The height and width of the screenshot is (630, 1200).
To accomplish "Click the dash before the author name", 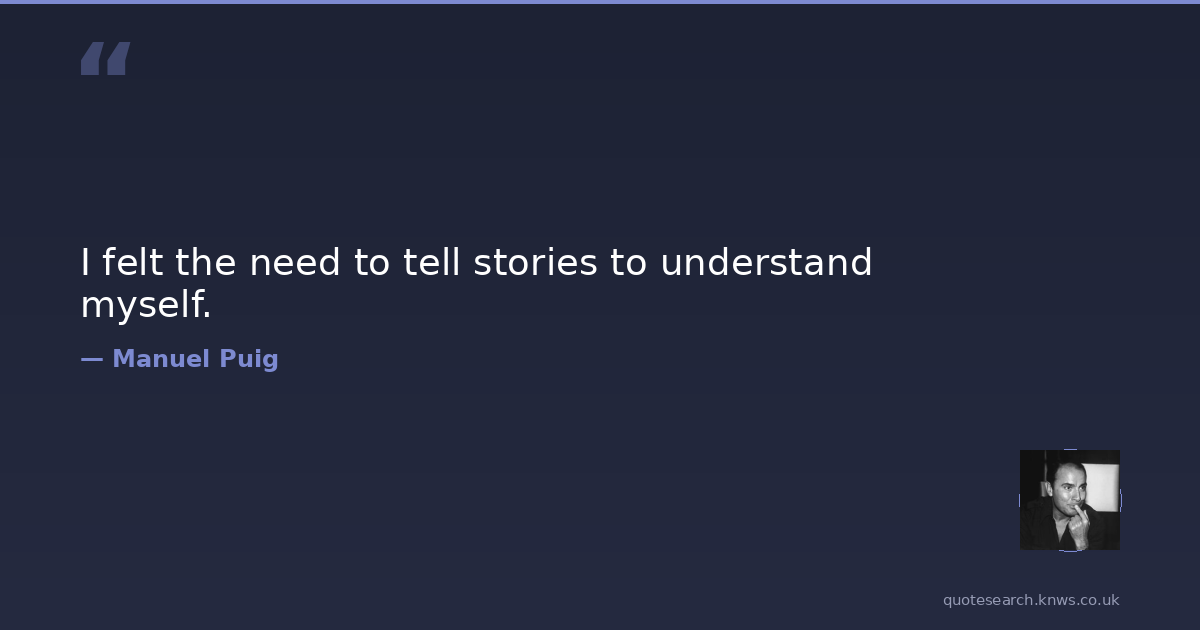I will [91, 359].
